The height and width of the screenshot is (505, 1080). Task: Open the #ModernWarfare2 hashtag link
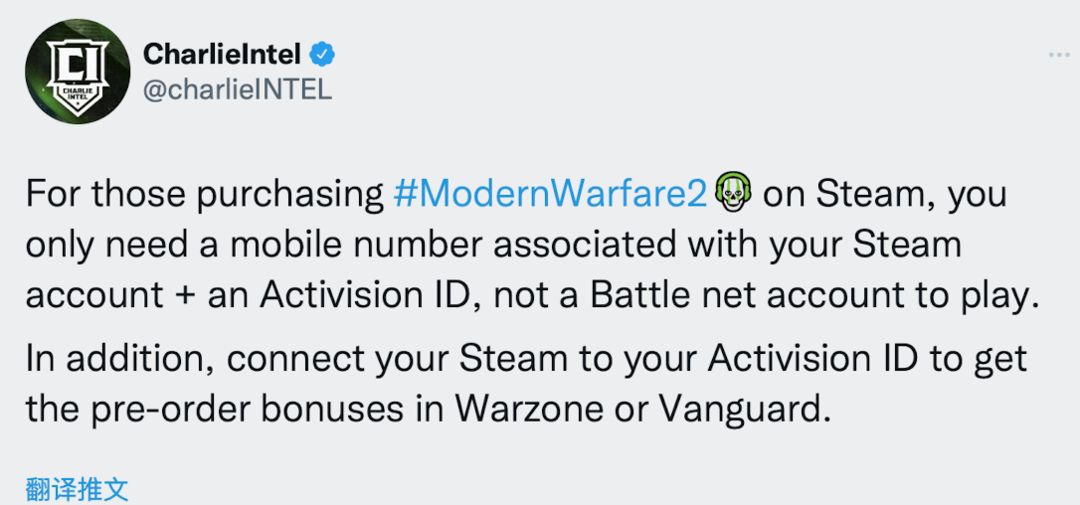tap(550, 195)
